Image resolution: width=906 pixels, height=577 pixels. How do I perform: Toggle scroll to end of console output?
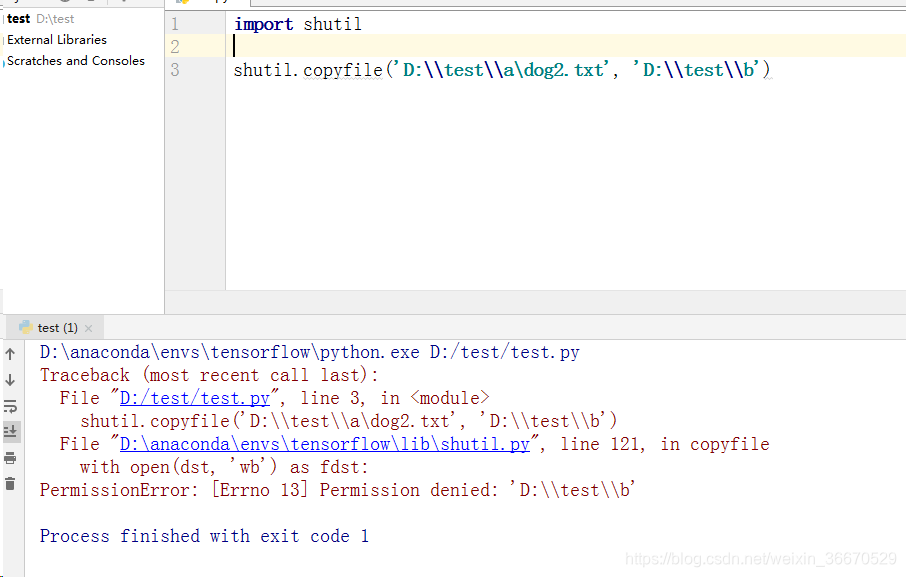pos(10,431)
